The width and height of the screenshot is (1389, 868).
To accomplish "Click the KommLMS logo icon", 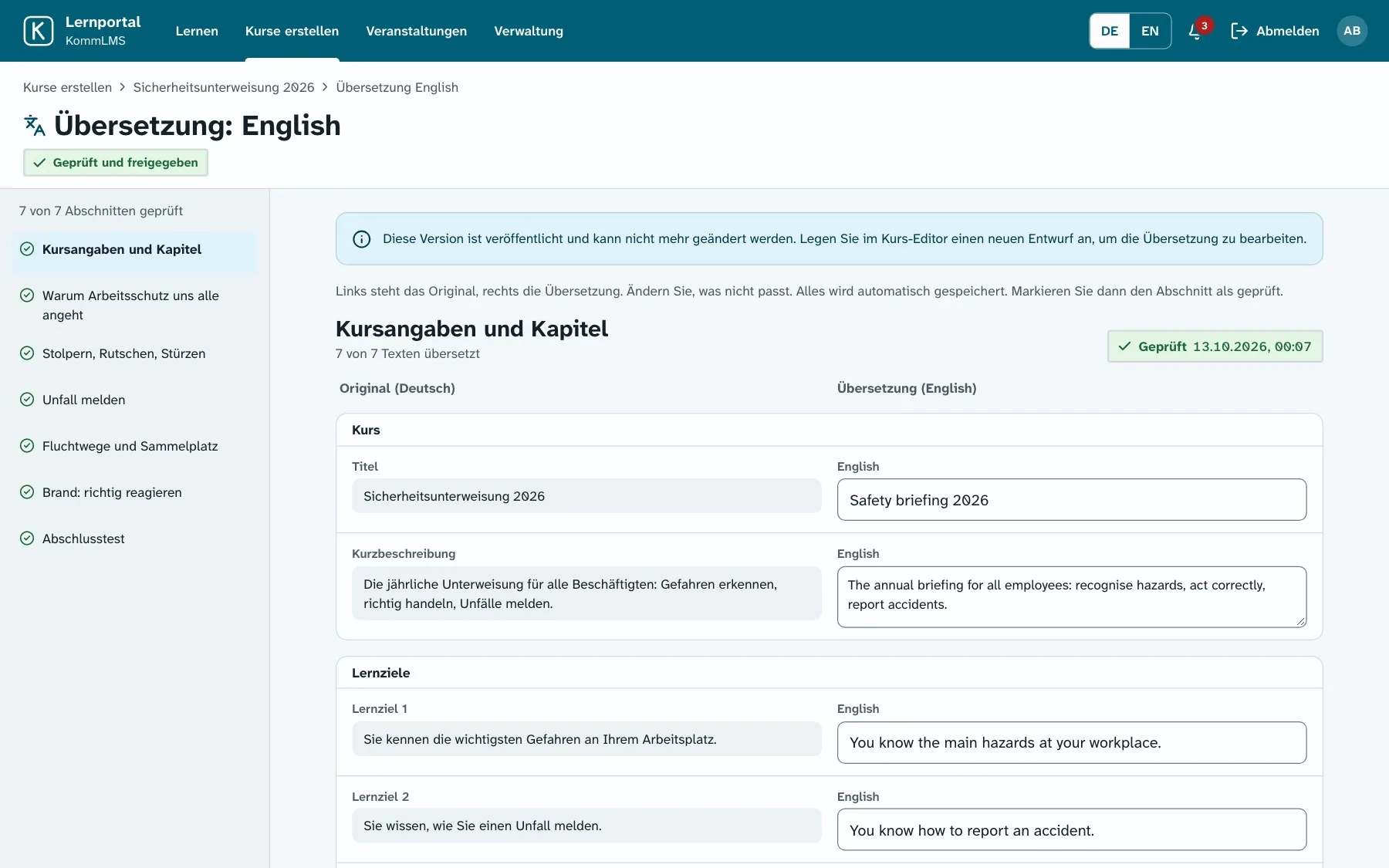I will [x=39, y=31].
